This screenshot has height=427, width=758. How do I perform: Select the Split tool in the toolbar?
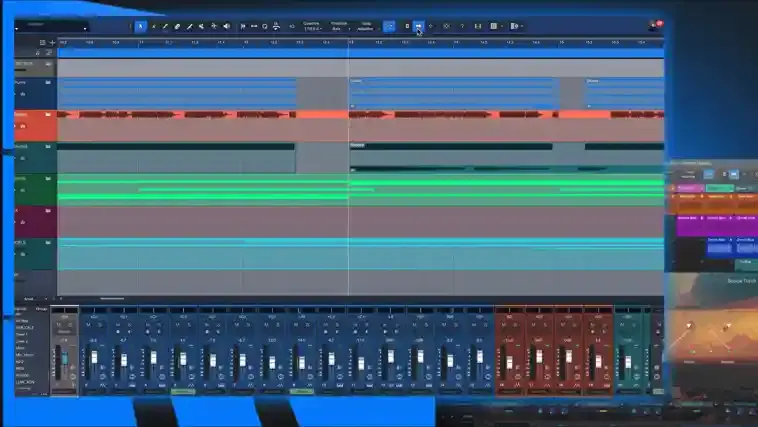point(165,27)
